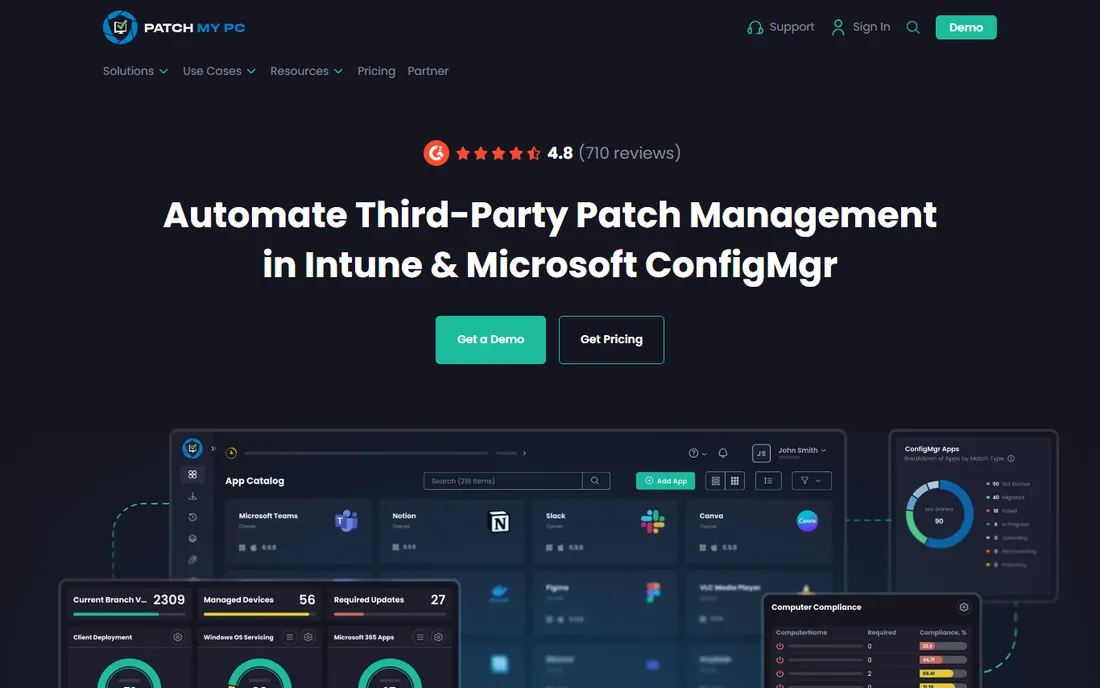Switch App Catalog to grid view
The height and width of the screenshot is (688, 1100).
coord(735,480)
